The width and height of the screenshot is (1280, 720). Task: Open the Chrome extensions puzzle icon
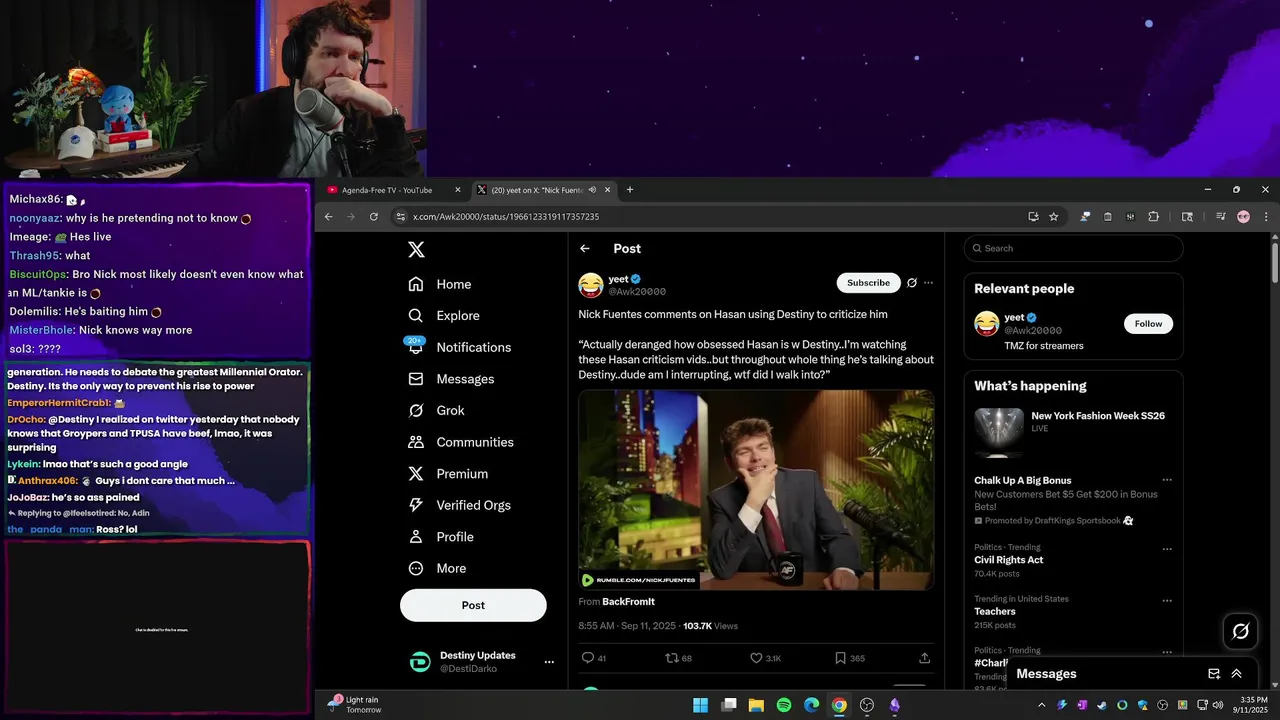[1154, 217]
